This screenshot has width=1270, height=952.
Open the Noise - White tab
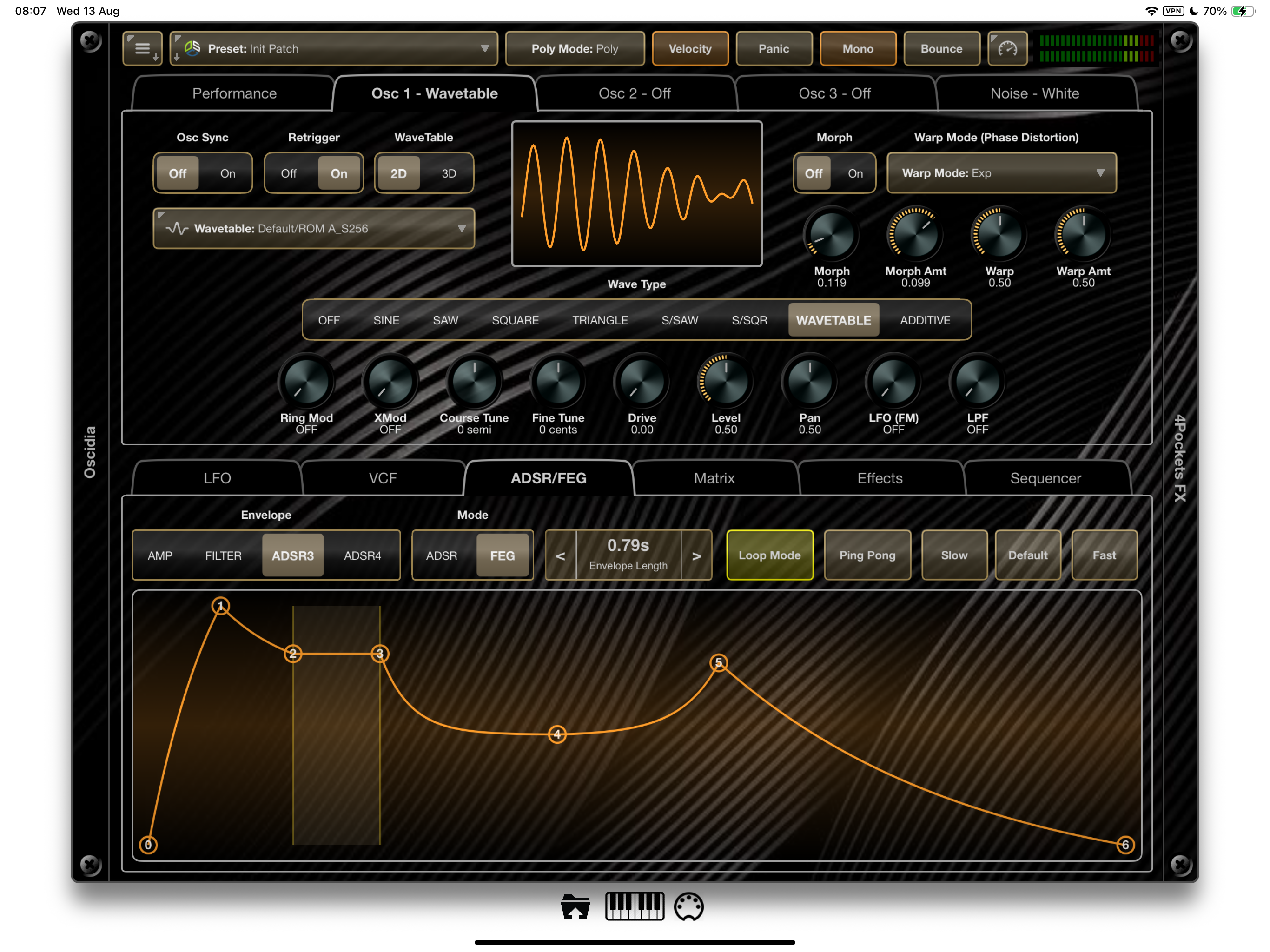tap(1035, 93)
